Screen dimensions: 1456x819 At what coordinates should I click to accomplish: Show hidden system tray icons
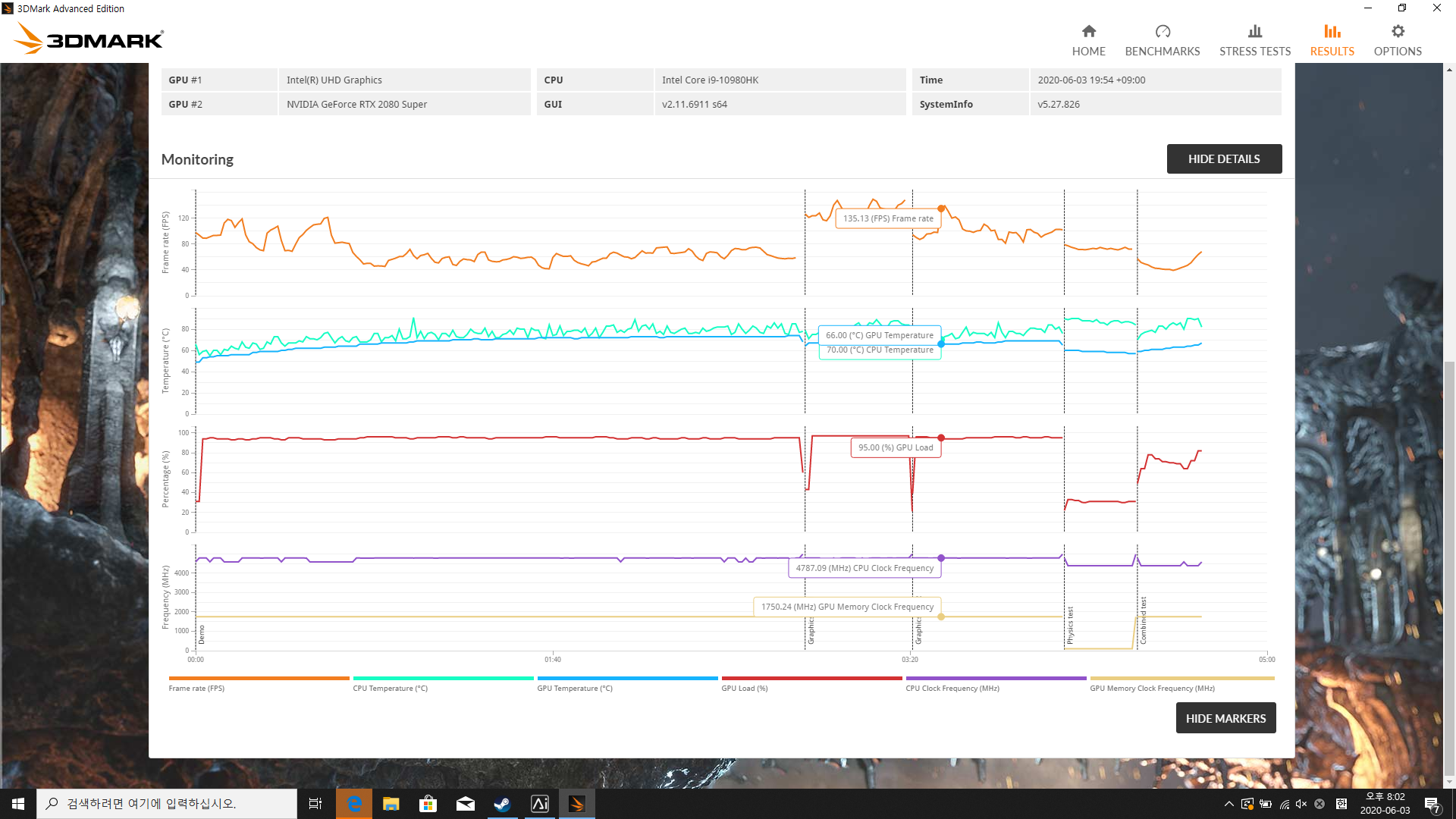(1228, 804)
